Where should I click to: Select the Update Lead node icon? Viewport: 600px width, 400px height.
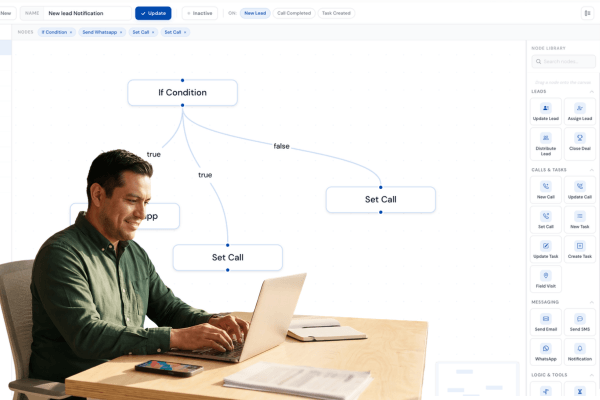point(545,108)
